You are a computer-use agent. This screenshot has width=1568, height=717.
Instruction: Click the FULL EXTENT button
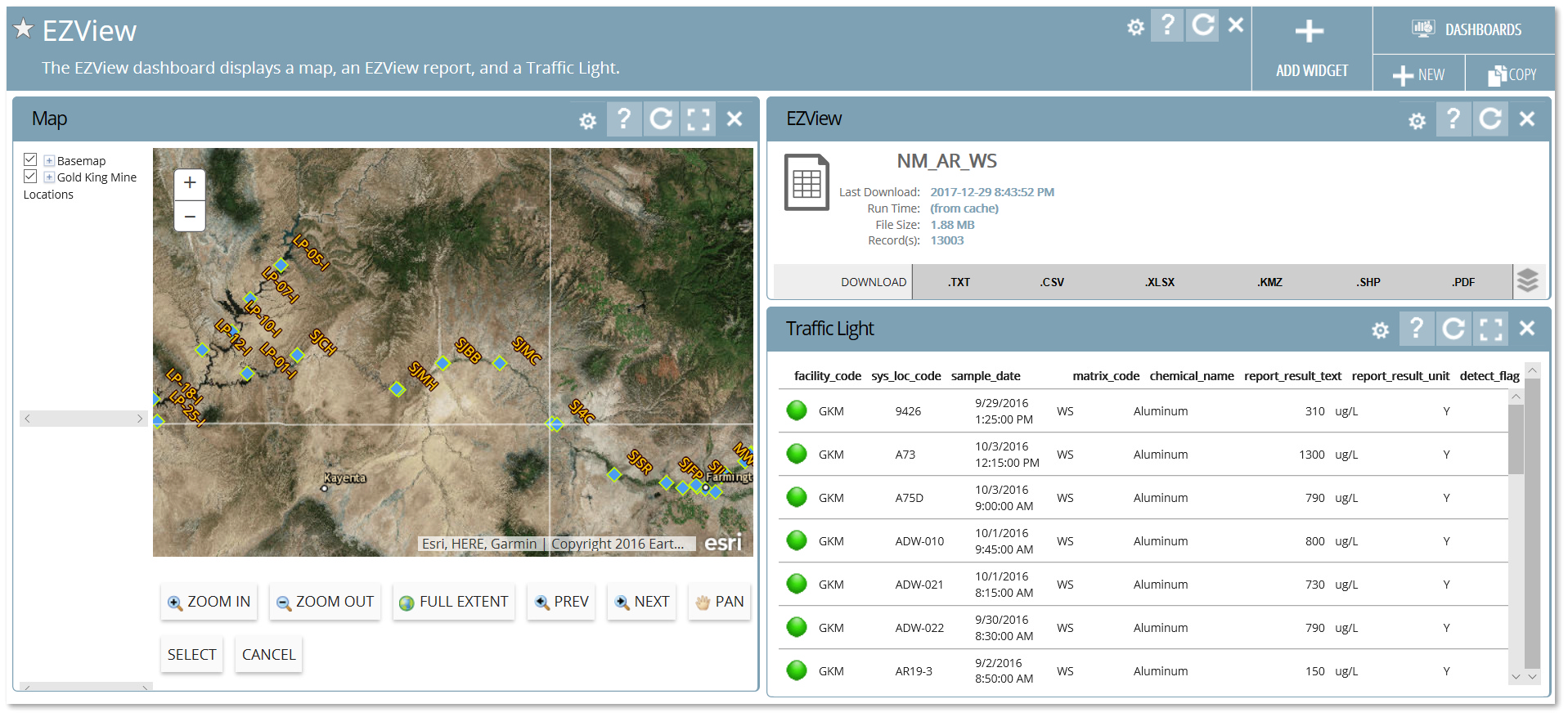pyautogui.click(x=454, y=602)
